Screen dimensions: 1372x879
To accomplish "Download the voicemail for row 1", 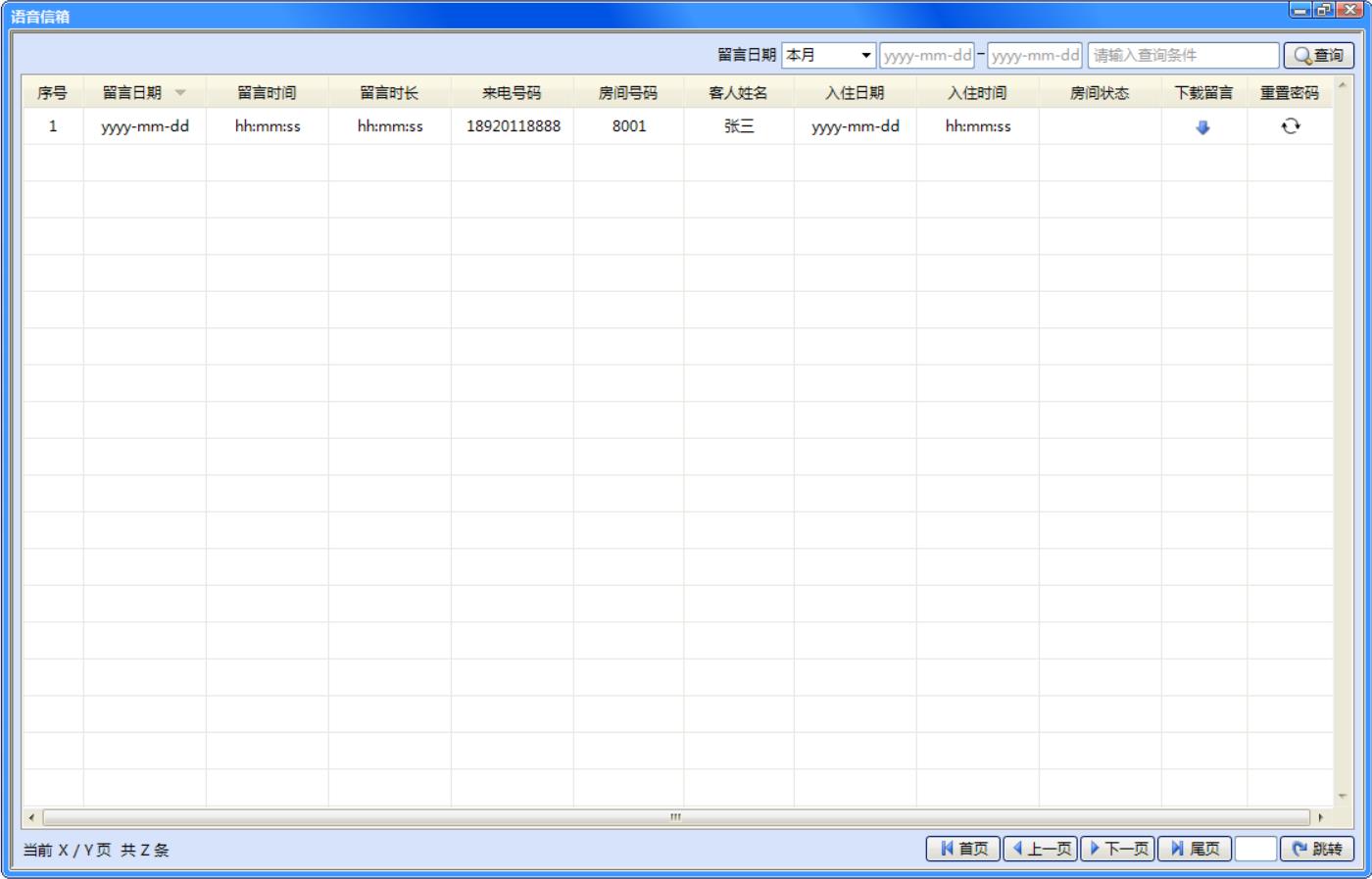I will [1202, 127].
